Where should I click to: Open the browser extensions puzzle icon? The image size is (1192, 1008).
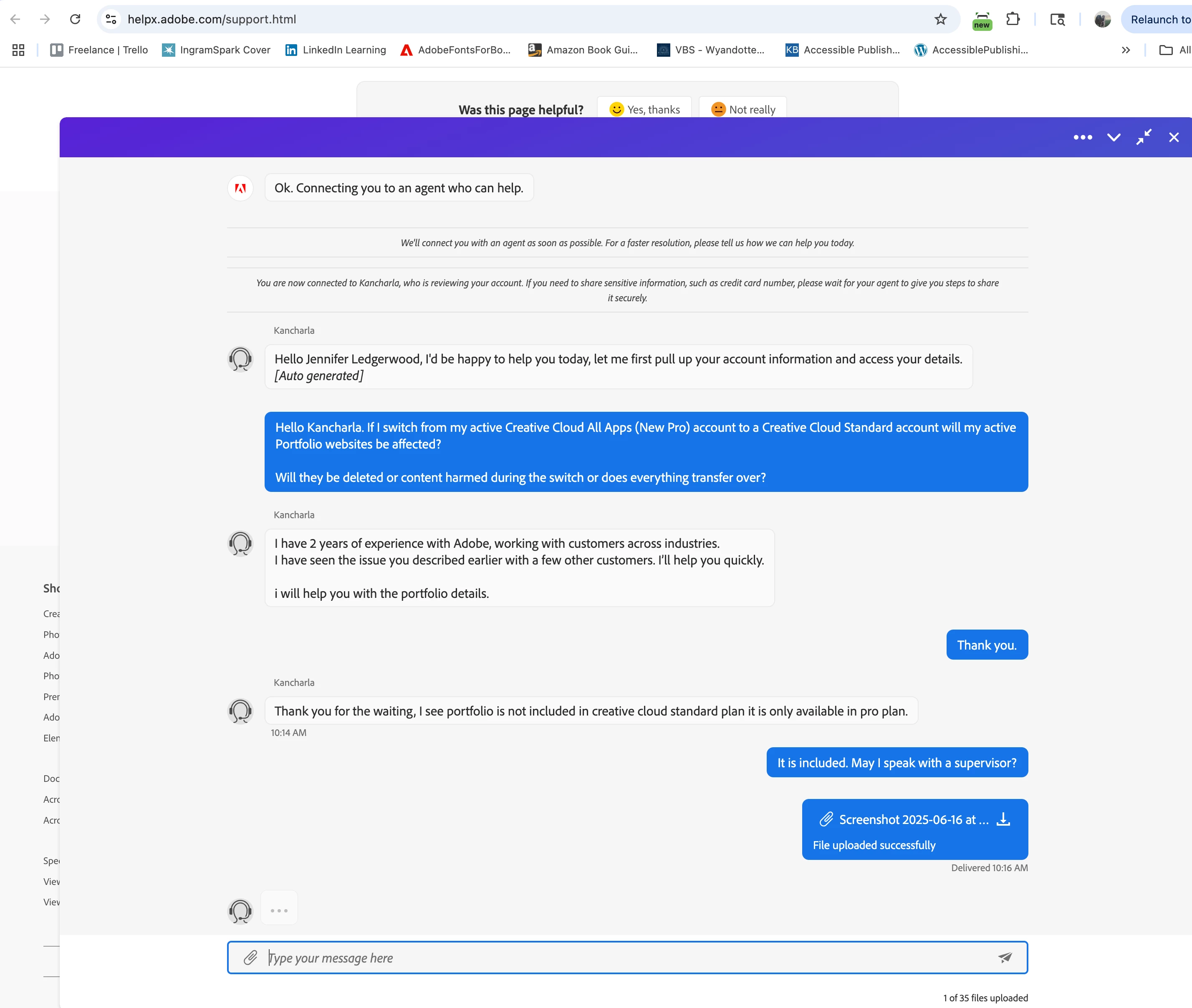point(1013,20)
